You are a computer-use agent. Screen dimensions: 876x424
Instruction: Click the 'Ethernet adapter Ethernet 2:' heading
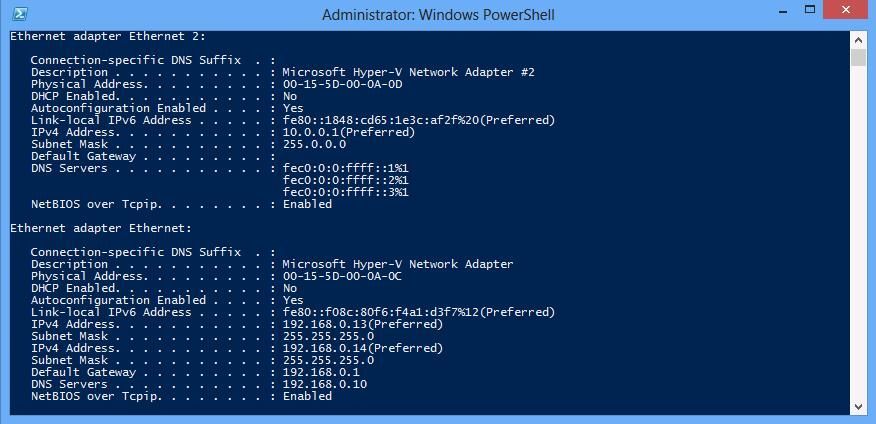click(x=107, y=36)
